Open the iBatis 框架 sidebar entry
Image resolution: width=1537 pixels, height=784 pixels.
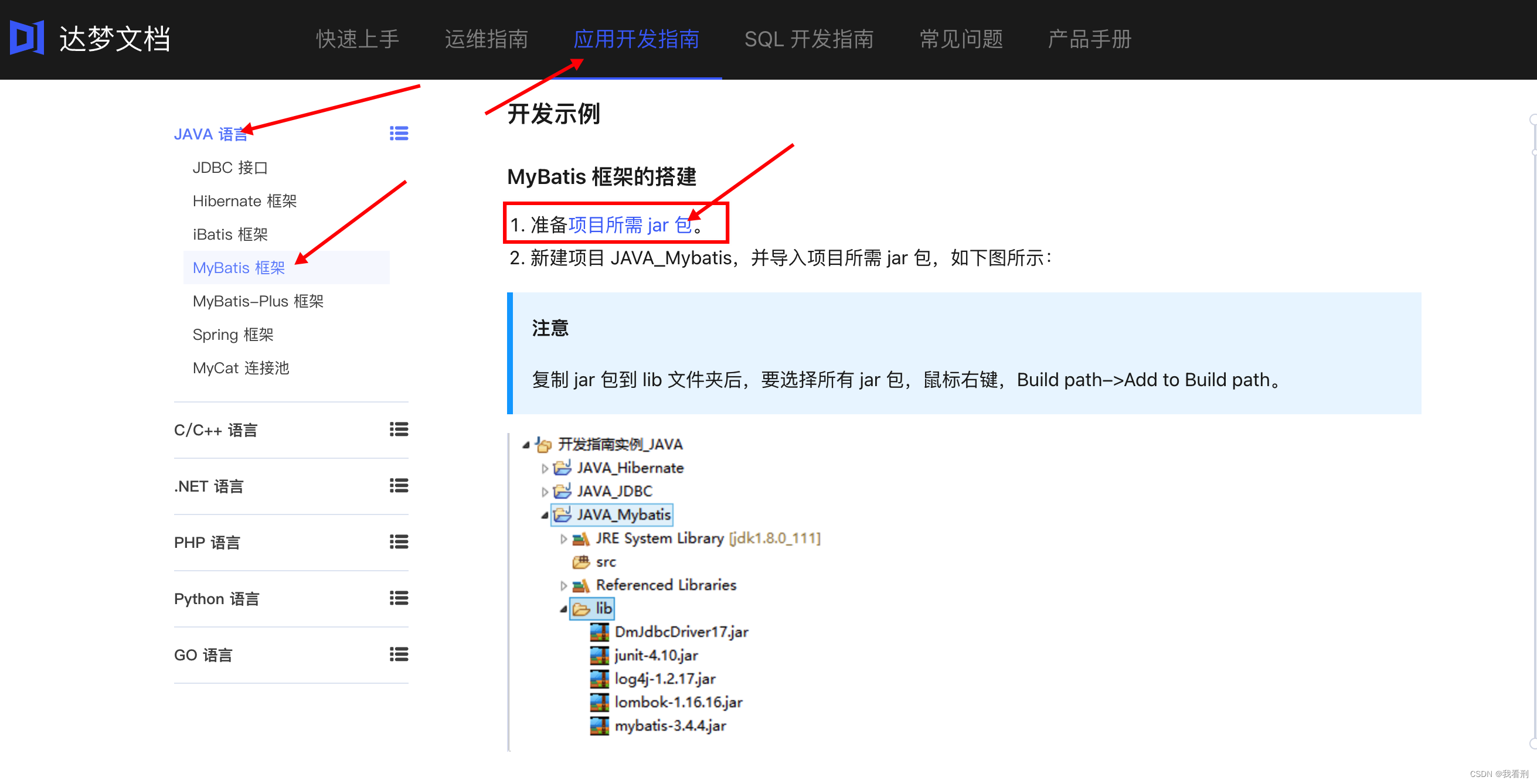230,234
